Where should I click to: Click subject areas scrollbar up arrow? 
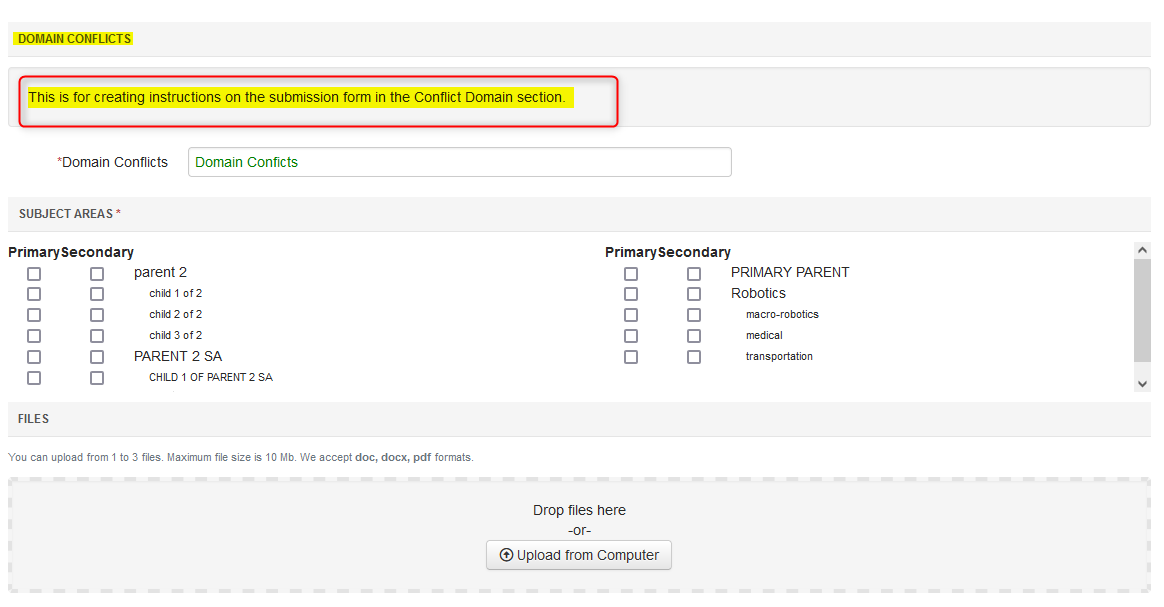[1142, 250]
